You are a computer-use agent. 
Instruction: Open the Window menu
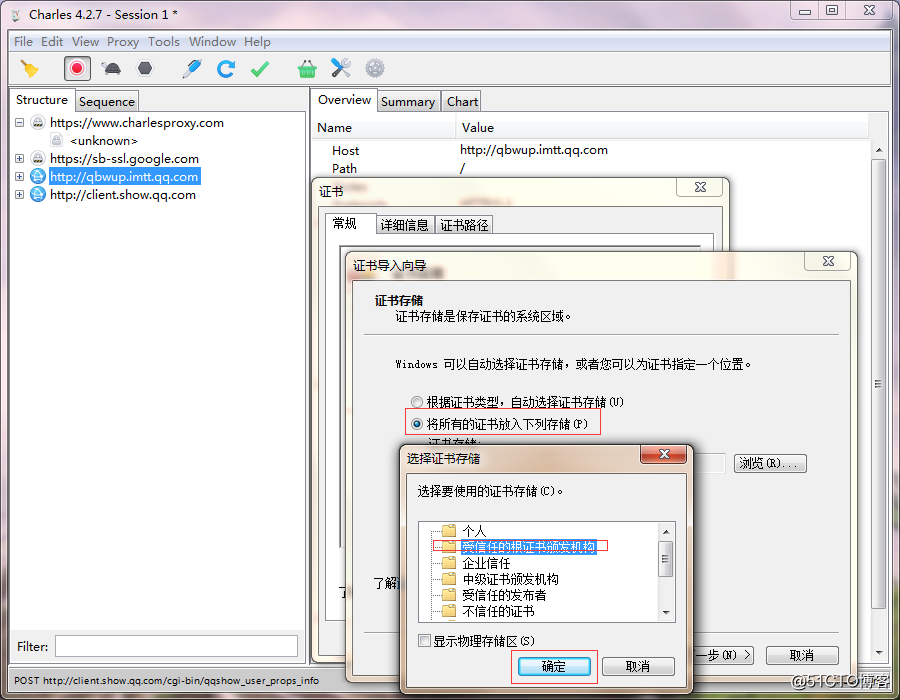tap(212, 42)
